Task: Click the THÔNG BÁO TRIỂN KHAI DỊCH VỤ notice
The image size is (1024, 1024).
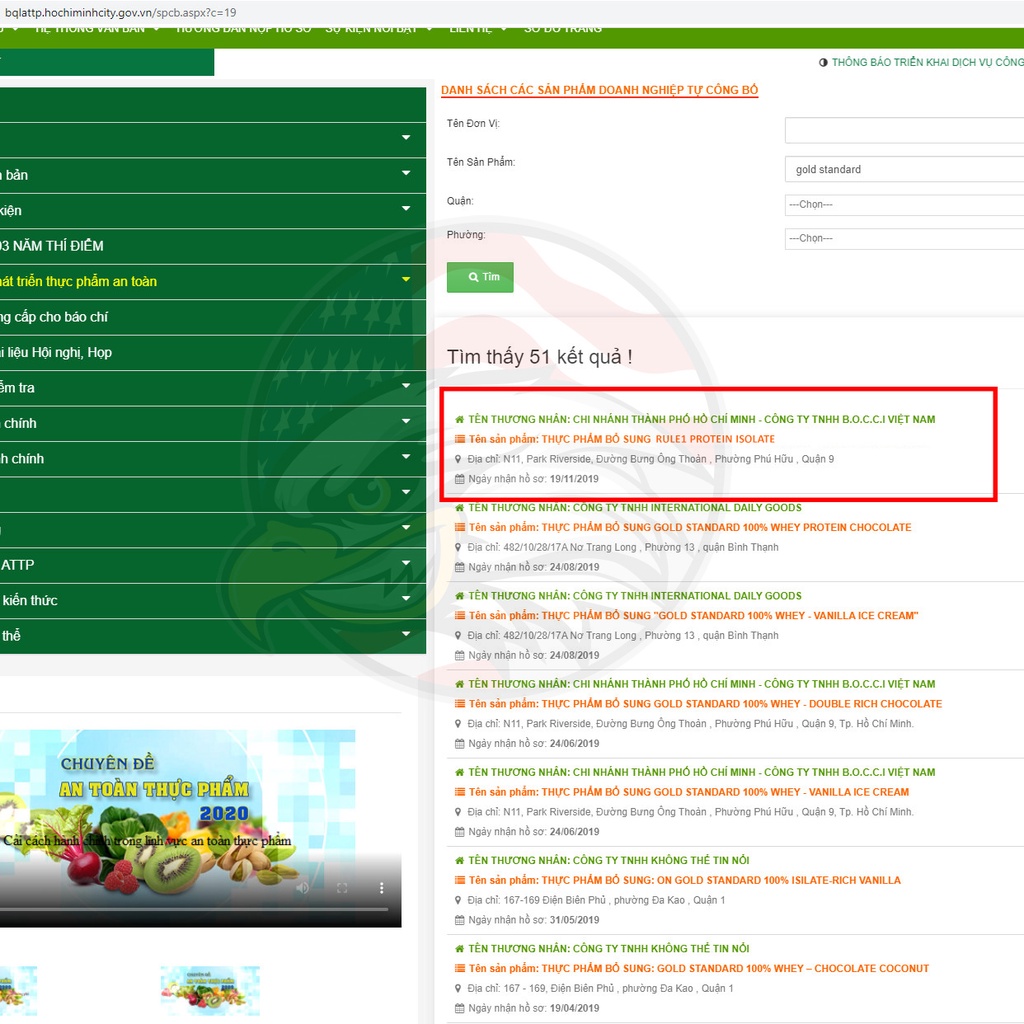Action: [x=927, y=62]
